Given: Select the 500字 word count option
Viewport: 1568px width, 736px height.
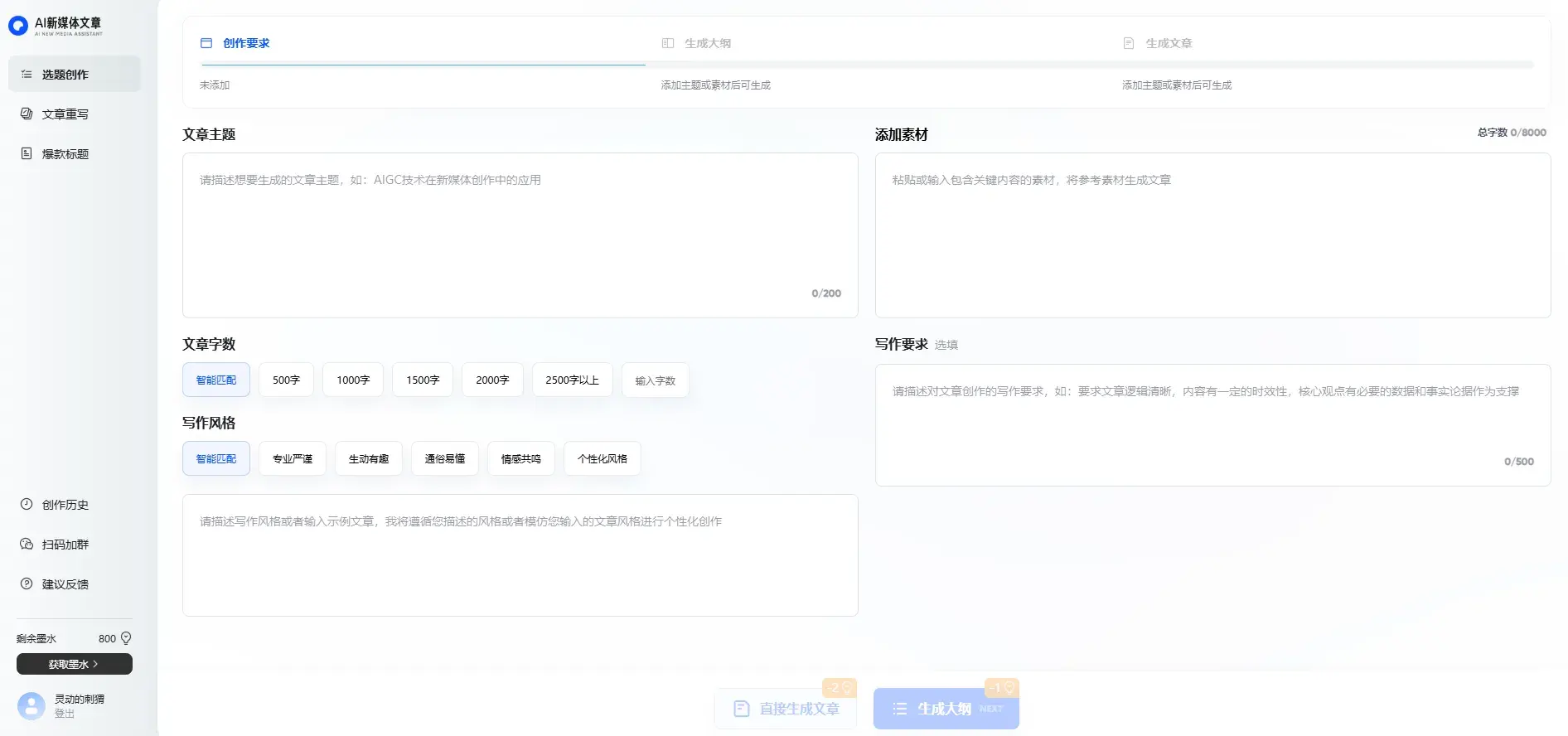Looking at the screenshot, I should pyautogui.click(x=286, y=380).
